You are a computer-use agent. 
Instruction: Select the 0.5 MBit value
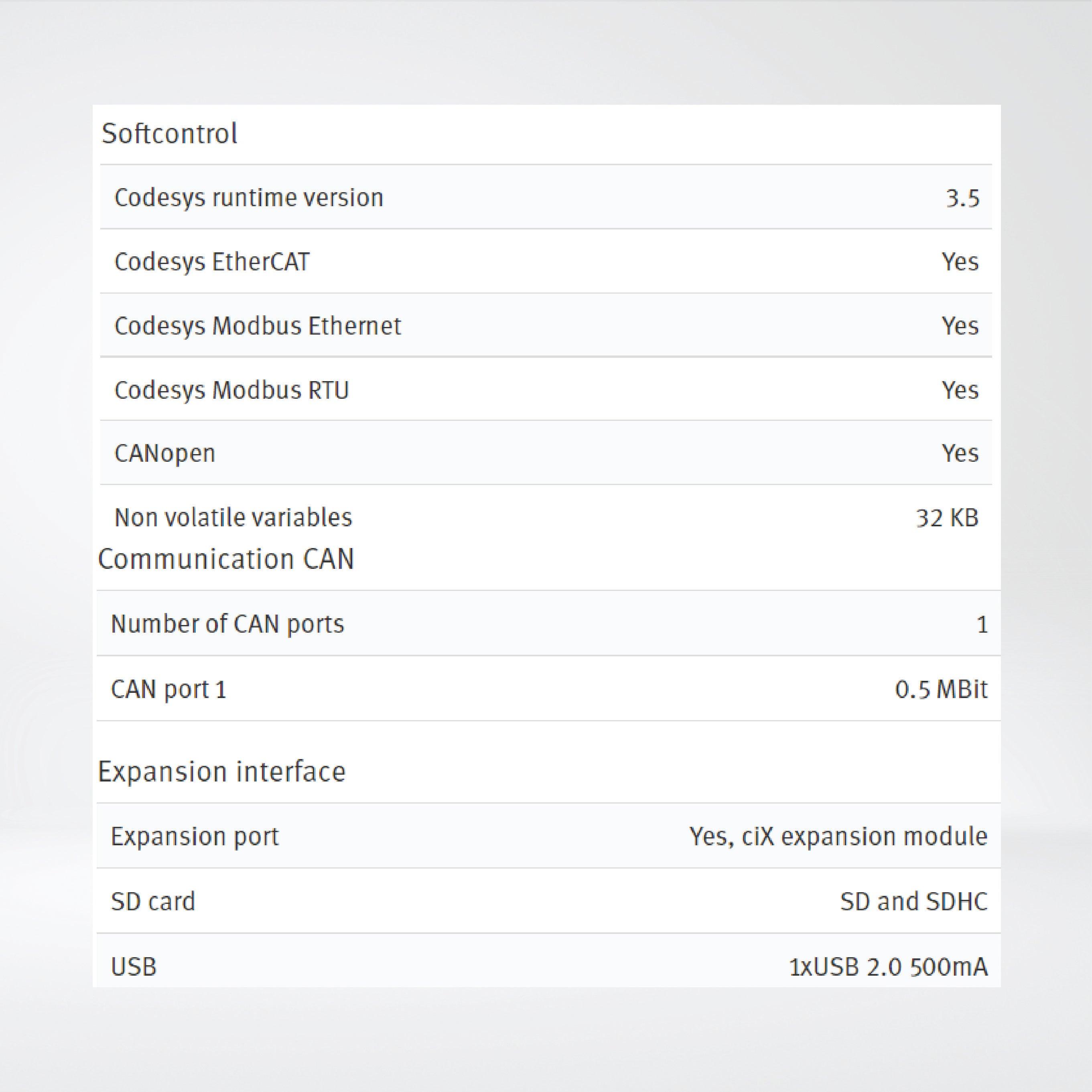click(941, 690)
